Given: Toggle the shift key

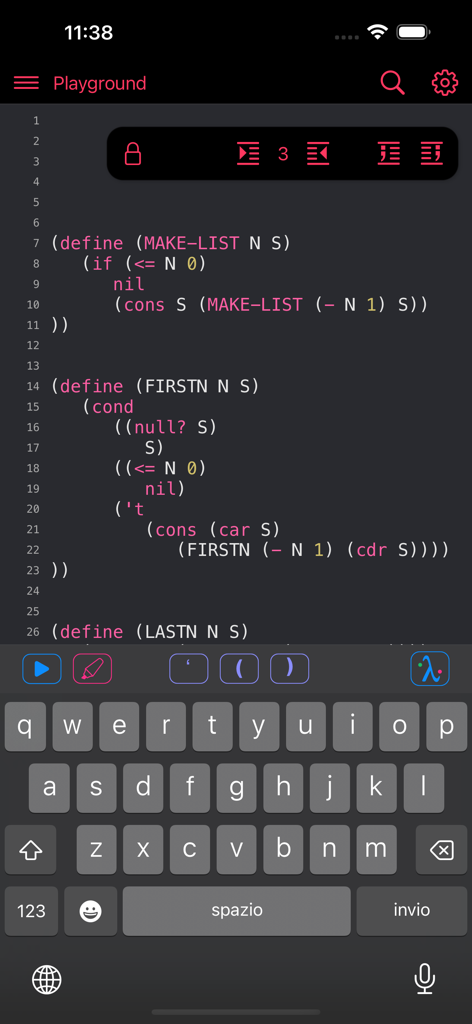Looking at the screenshot, I should click(31, 849).
